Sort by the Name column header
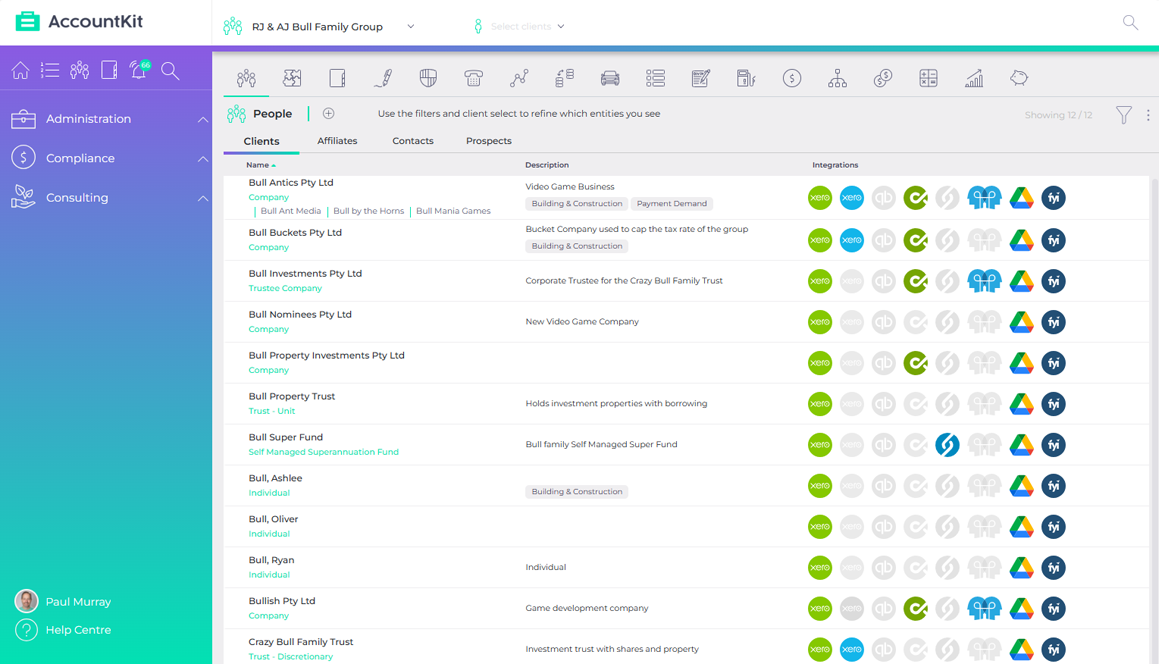Image resolution: width=1159 pixels, height=664 pixels. pos(260,165)
